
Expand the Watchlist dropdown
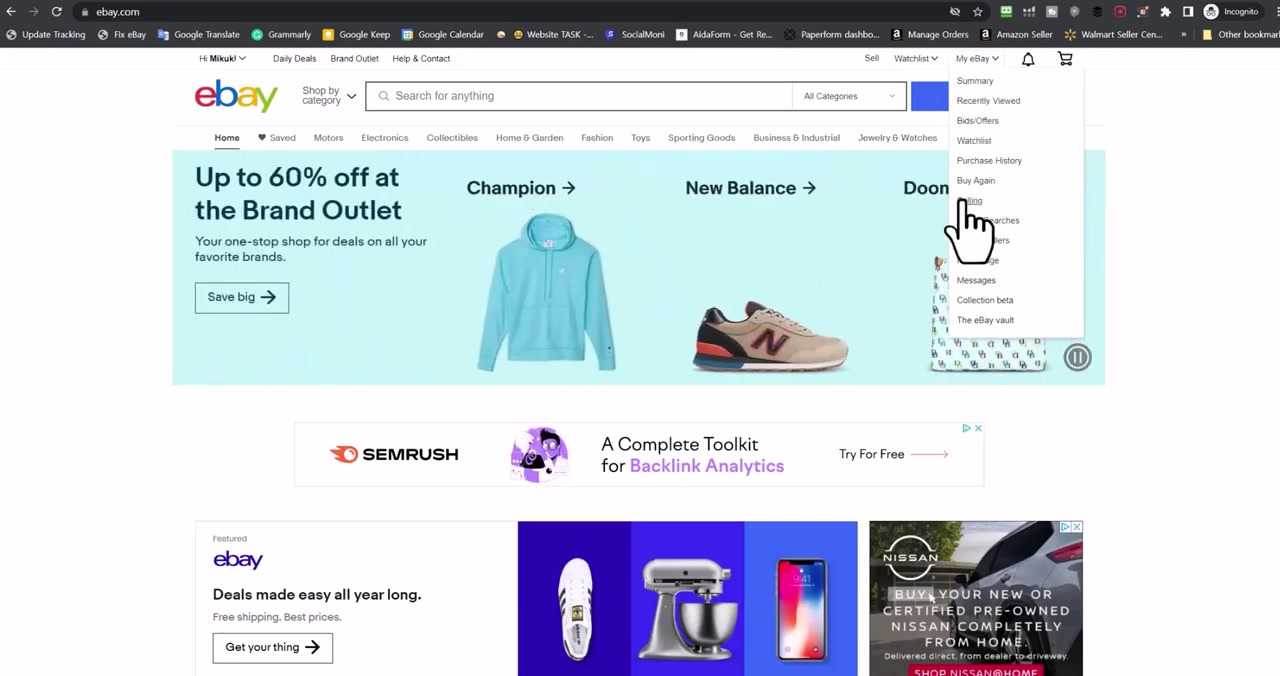point(916,59)
